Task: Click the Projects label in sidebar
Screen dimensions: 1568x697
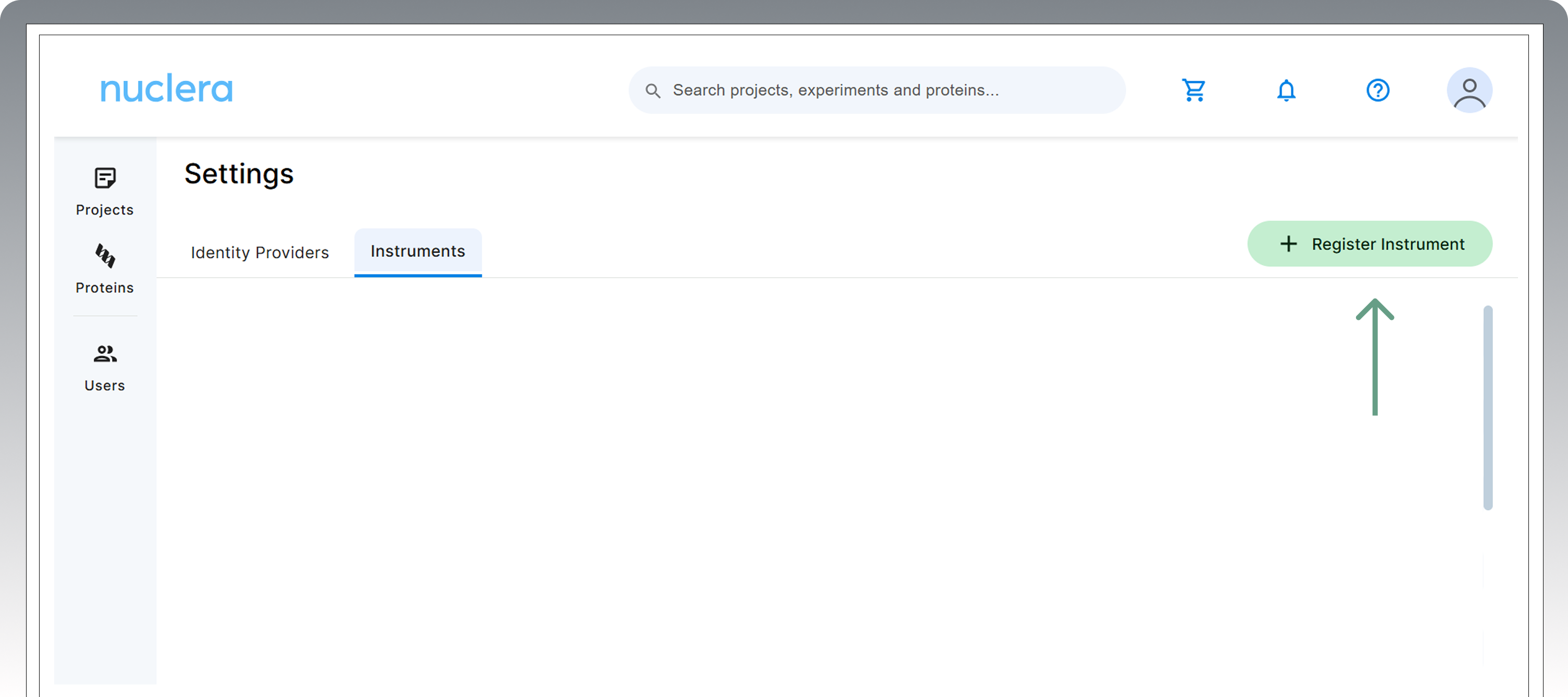Action: click(x=105, y=210)
